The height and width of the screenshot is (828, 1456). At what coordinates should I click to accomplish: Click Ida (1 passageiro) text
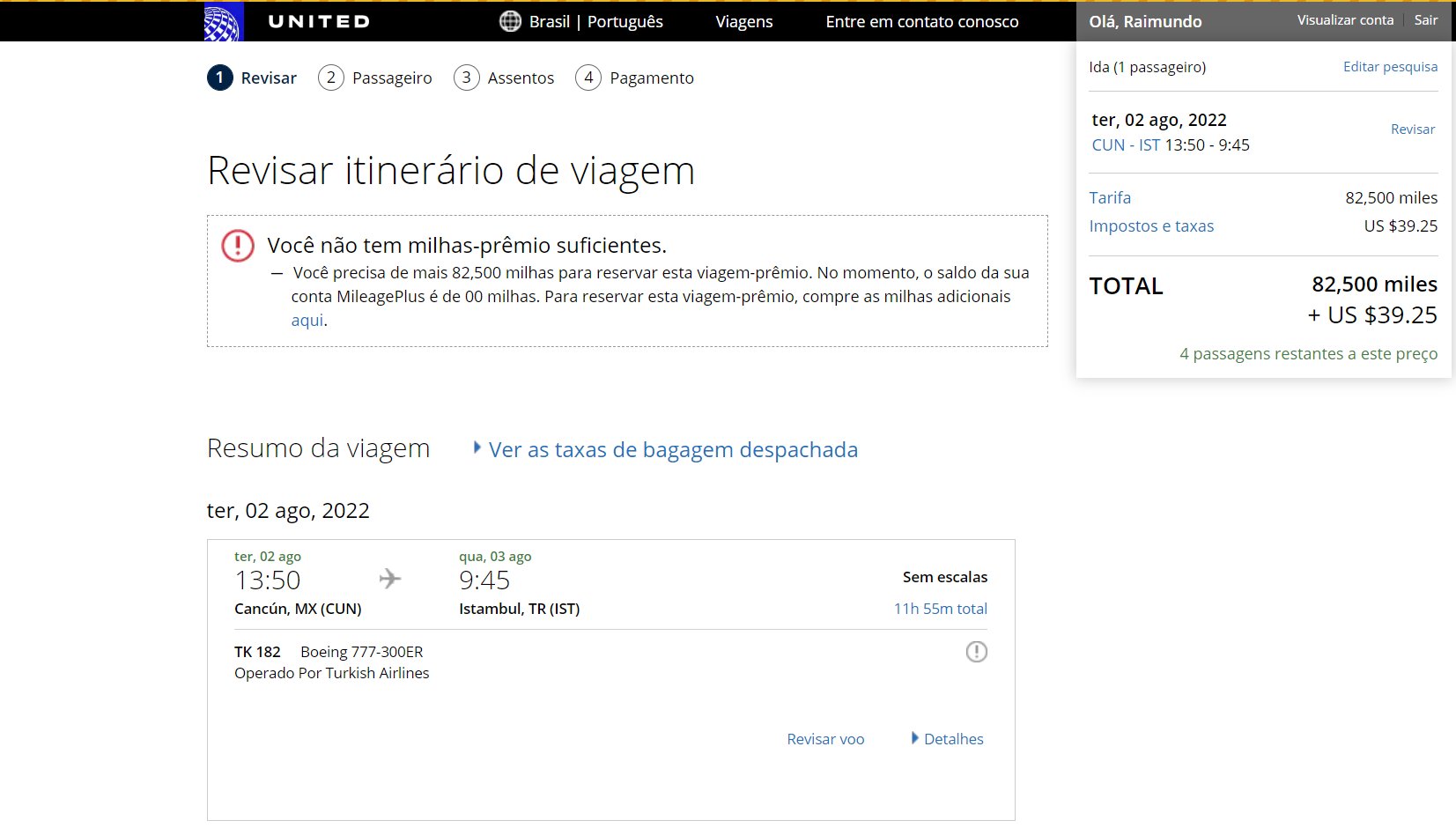tap(1148, 67)
